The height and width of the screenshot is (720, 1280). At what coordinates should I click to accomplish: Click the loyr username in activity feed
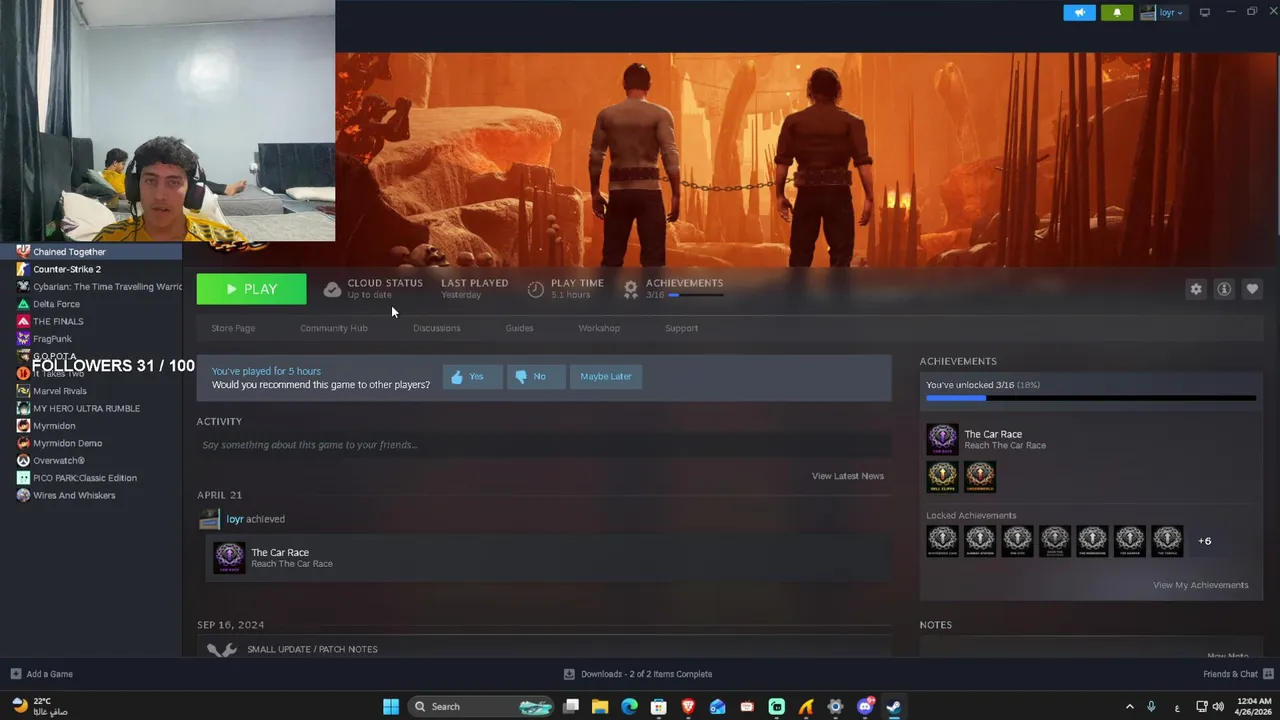[x=235, y=519]
